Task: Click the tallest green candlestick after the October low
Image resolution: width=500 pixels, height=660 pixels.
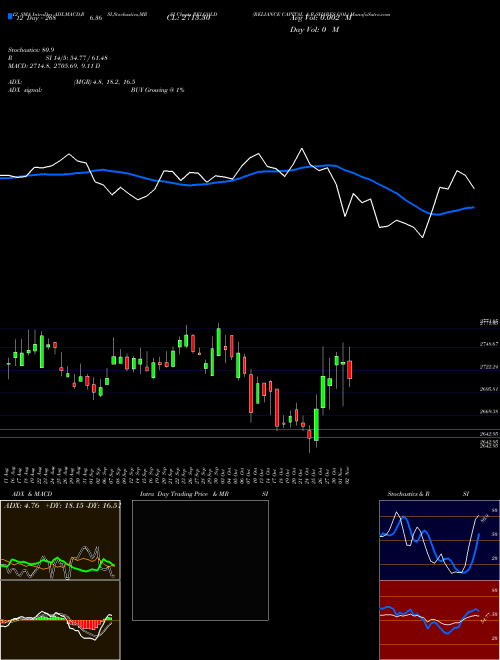Action: [316, 425]
